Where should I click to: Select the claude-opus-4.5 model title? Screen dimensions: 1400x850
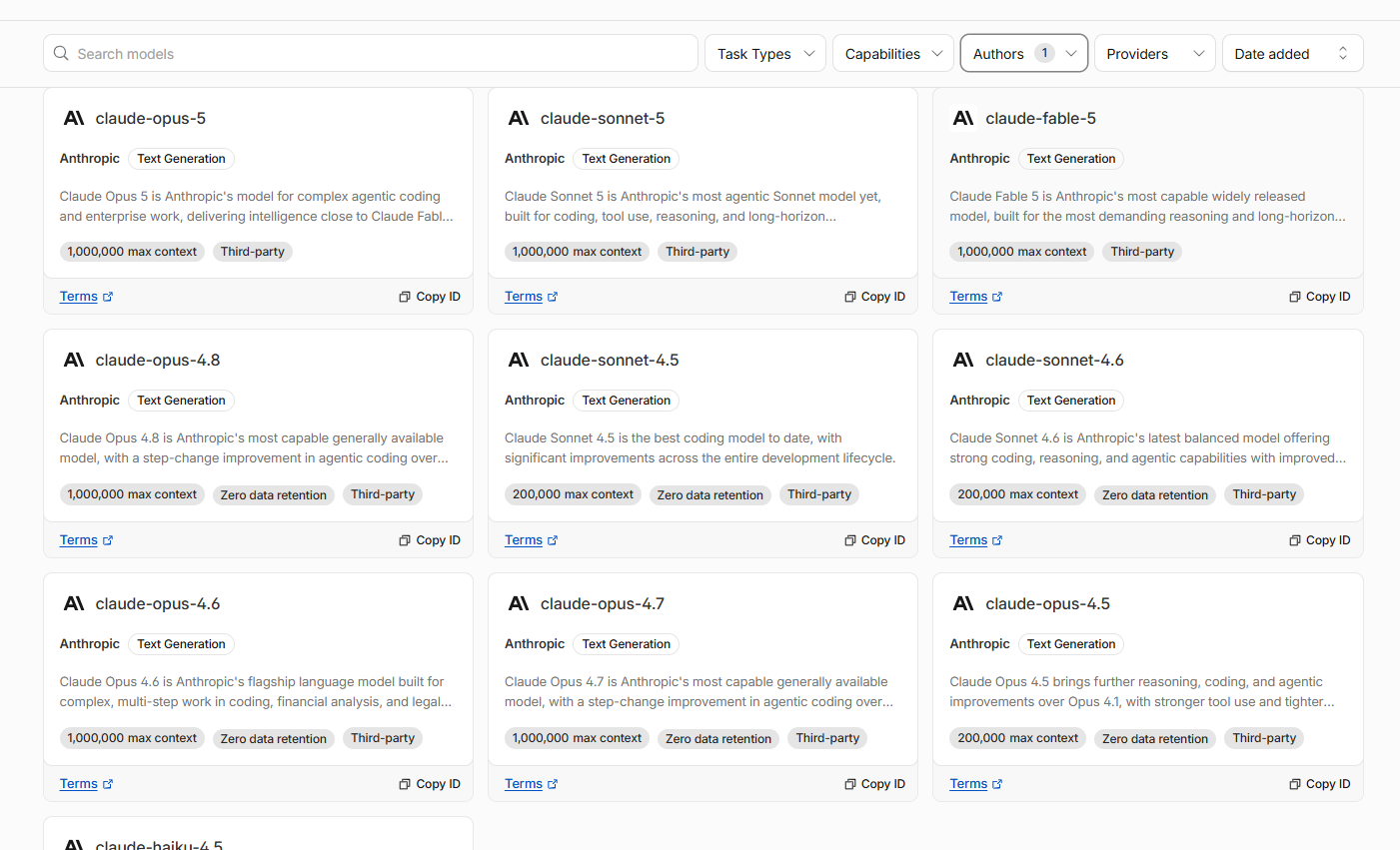[x=1047, y=603]
